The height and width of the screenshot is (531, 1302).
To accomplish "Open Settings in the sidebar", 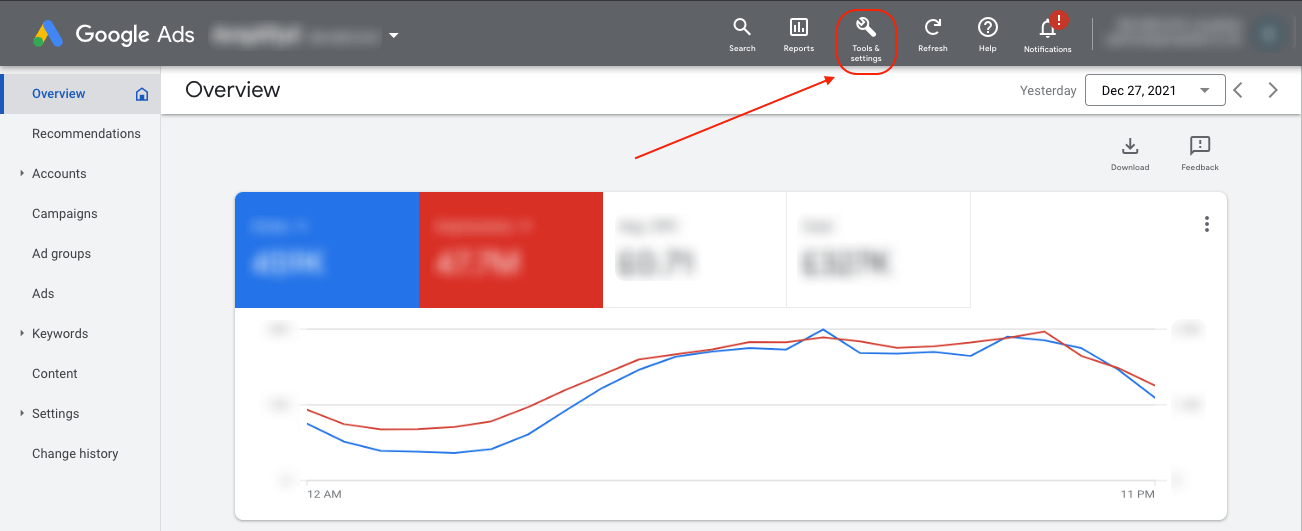I will pyautogui.click(x=55, y=414).
